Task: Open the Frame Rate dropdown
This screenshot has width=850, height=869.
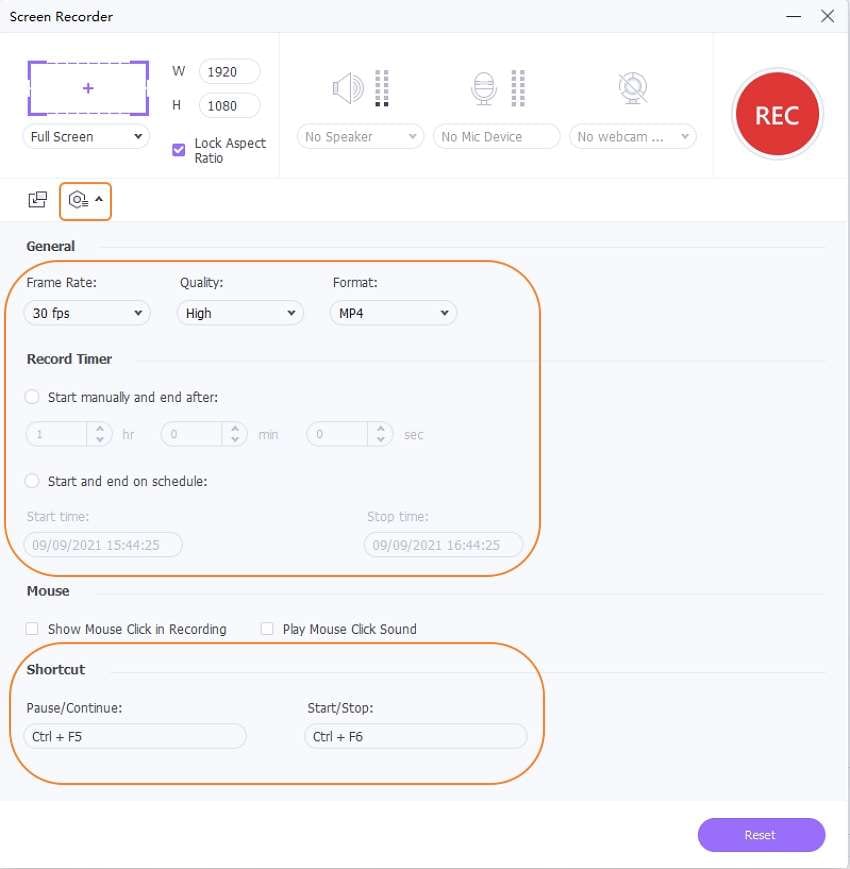Action: (87, 313)
